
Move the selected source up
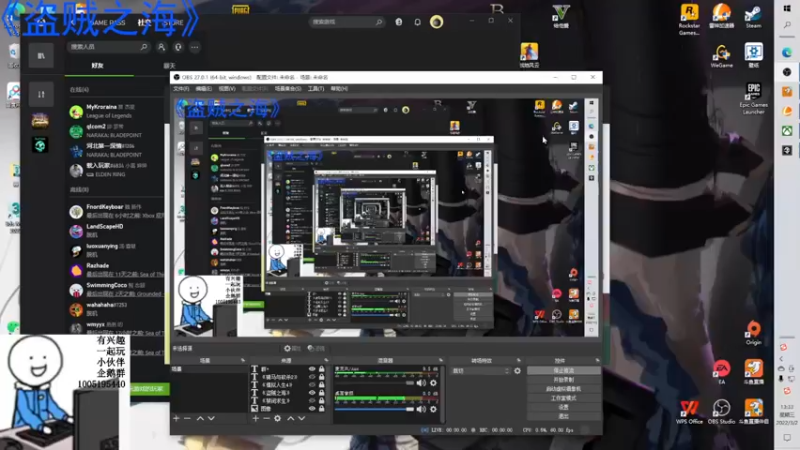(x=290, y=418)
